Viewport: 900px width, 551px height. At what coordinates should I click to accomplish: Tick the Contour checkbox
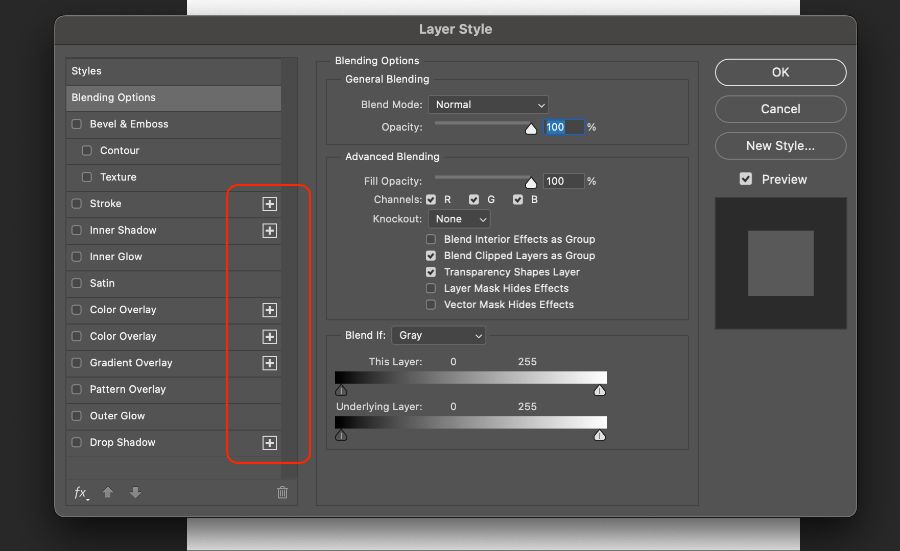tap(87, 150)
